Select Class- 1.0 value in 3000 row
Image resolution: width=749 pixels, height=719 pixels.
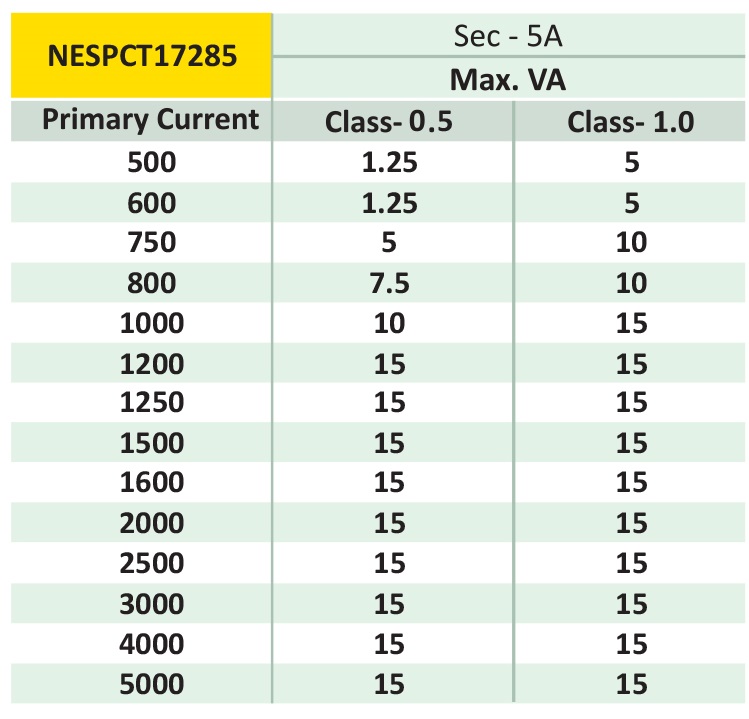[631, 603]
